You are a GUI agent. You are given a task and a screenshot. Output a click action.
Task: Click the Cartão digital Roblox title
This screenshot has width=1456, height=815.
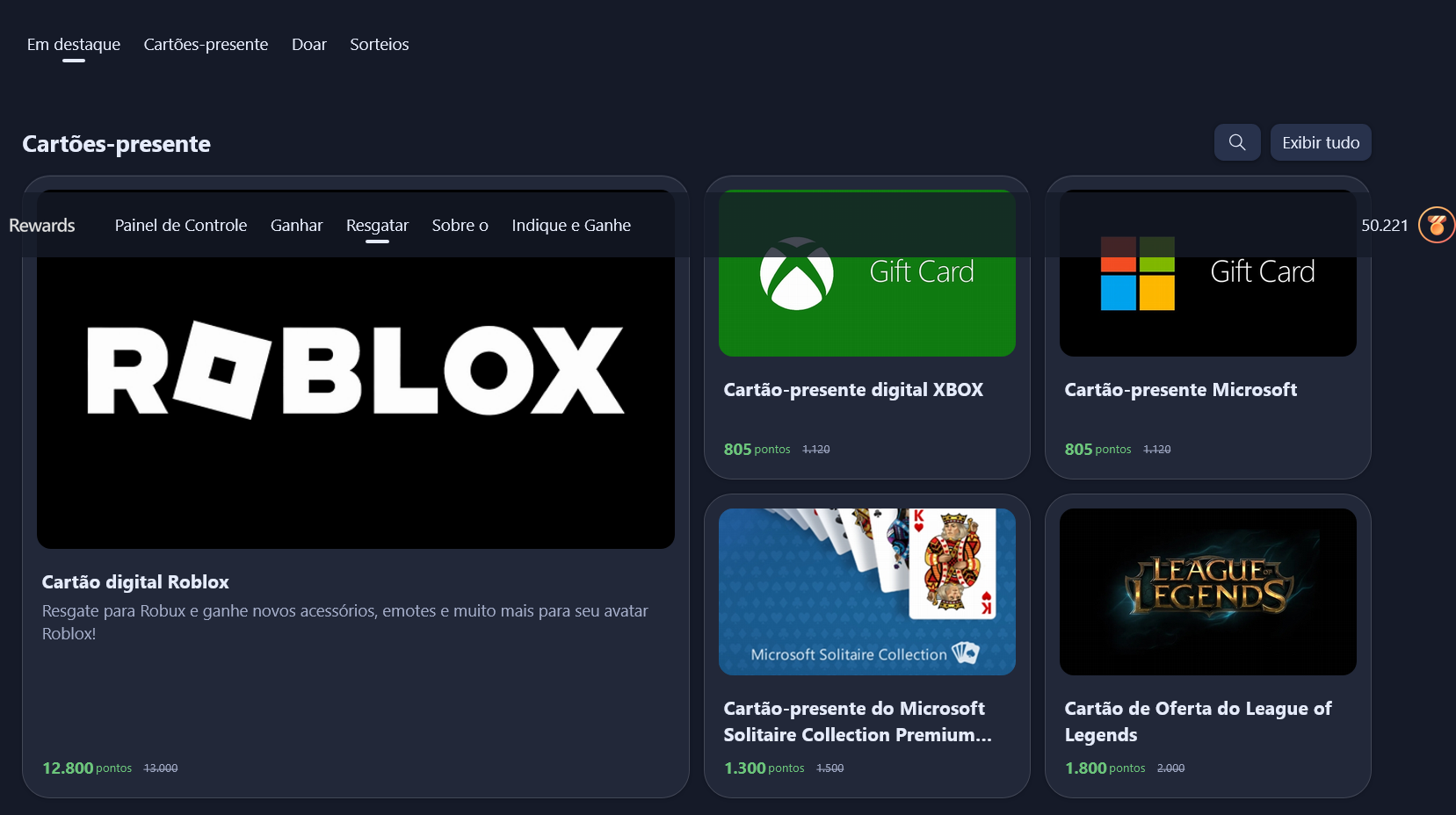pos(135,582)
